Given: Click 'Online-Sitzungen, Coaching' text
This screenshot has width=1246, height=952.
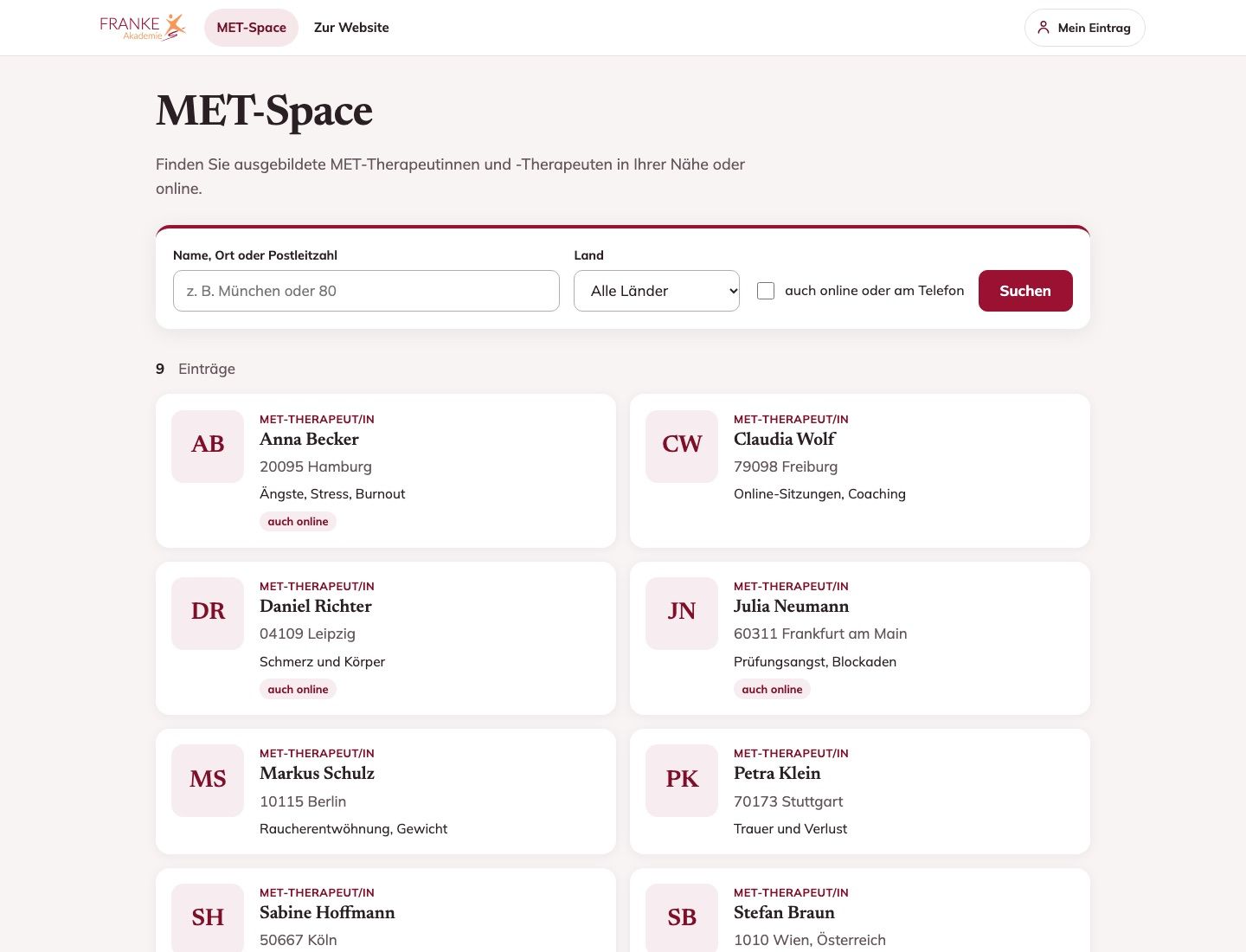Looking at the screenshot, I should [x=819, y=494].
